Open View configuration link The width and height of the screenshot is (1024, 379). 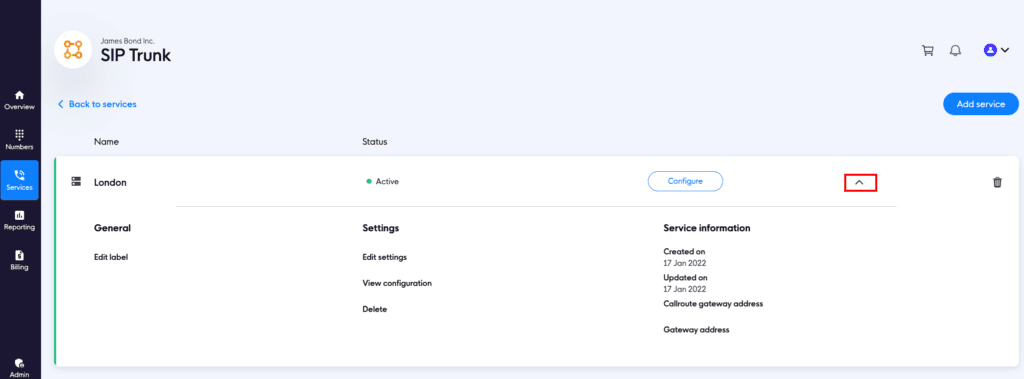397,283
